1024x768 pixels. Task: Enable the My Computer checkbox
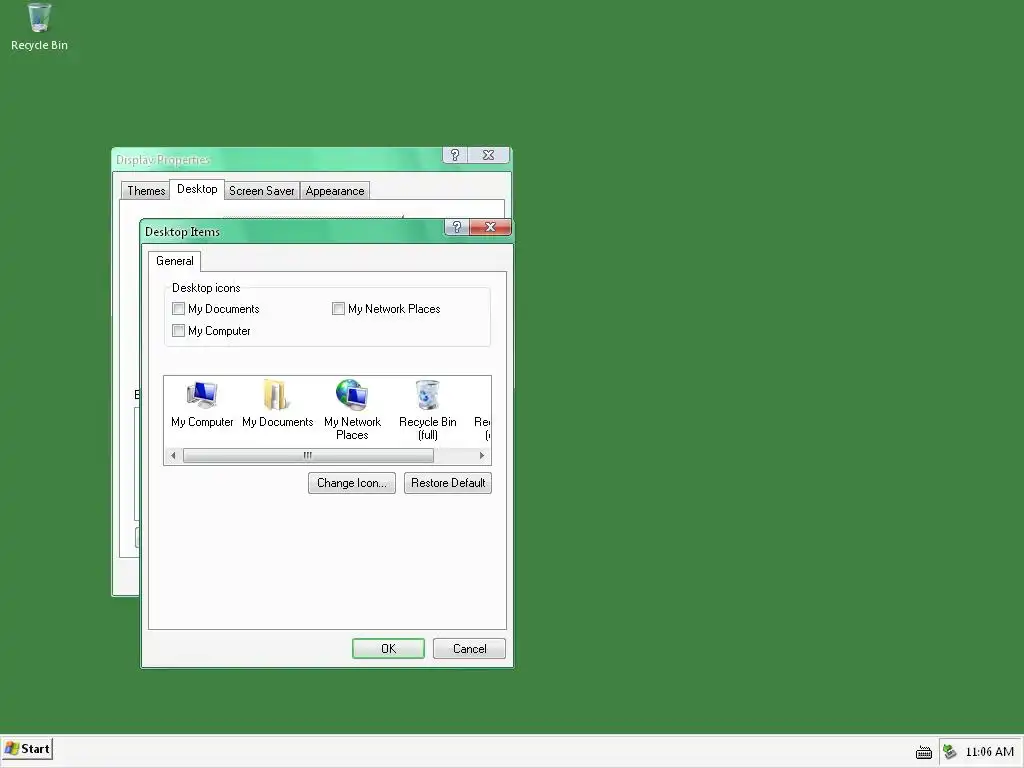(x=178, y=330)
